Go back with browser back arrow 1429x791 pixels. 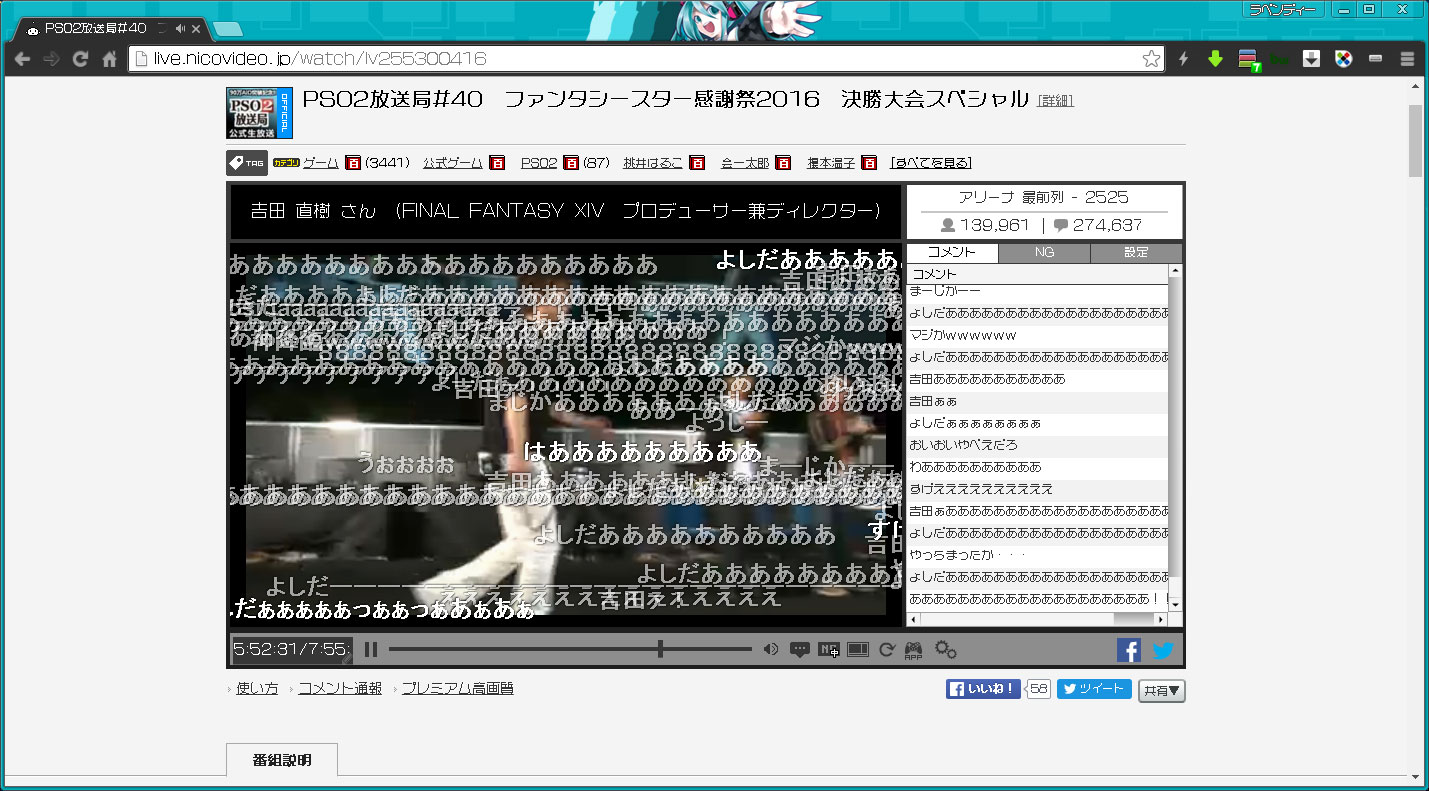coord(22,59)
